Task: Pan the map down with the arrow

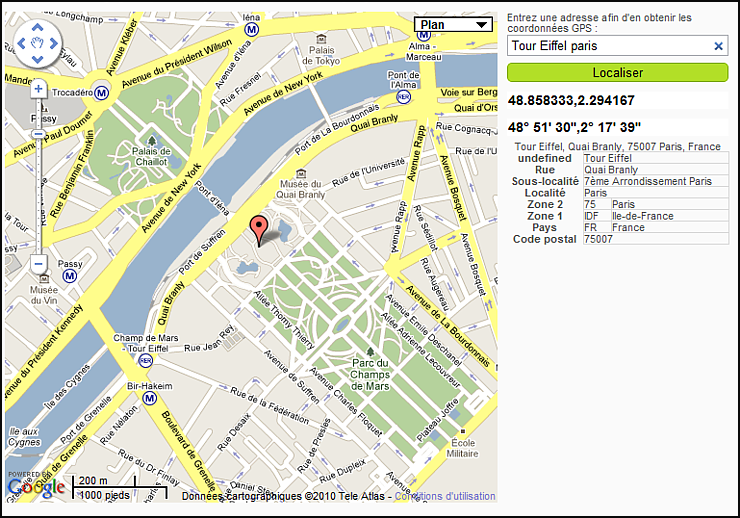Action: pyautogui.click(x=38, y=59)
